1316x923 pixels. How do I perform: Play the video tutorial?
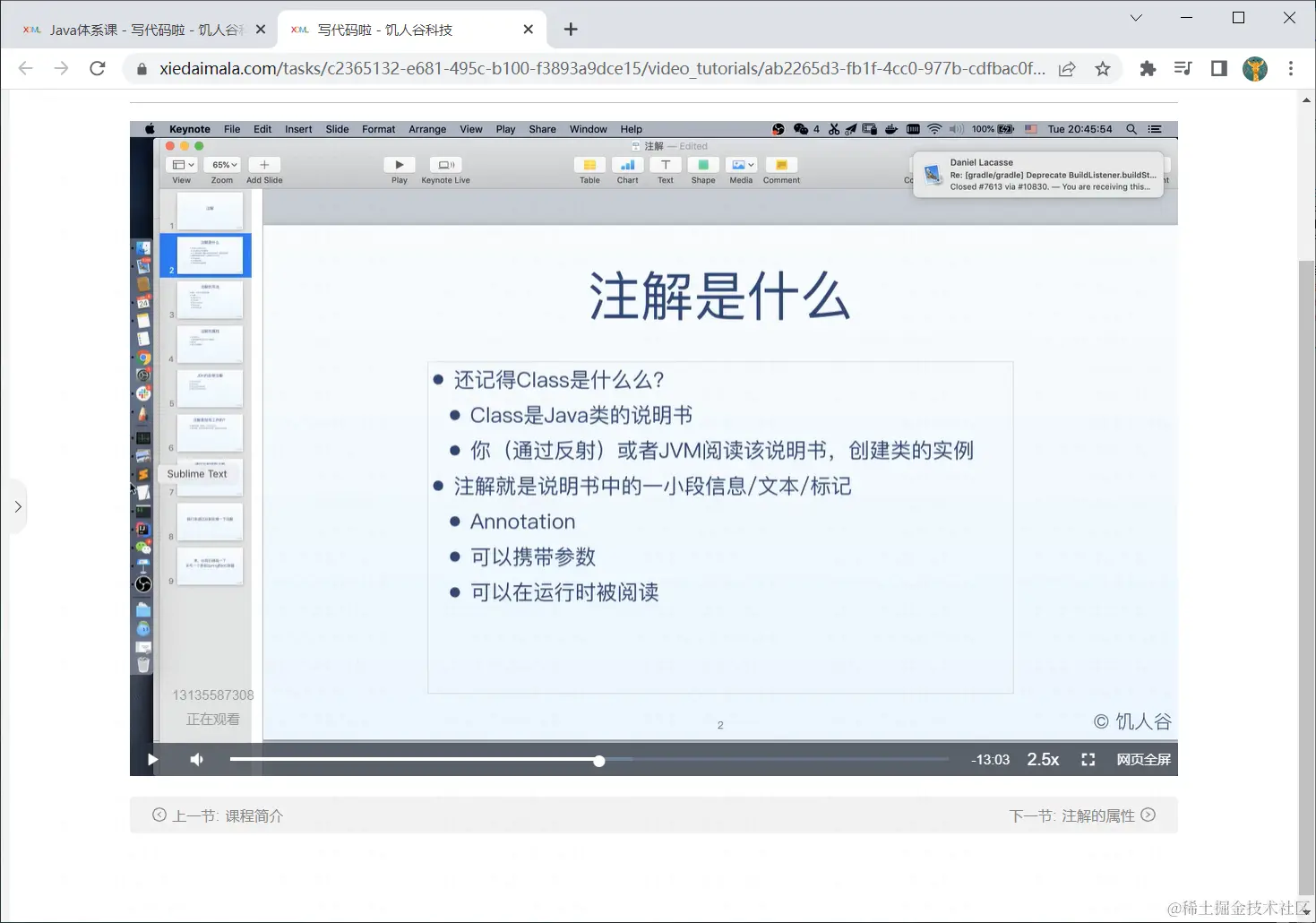[x=152, y=760]
